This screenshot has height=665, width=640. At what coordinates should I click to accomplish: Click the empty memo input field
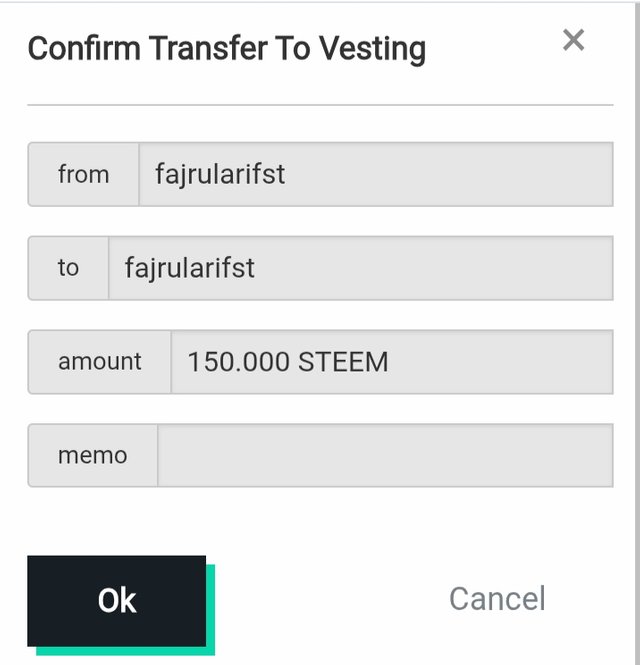pos(385,455)
